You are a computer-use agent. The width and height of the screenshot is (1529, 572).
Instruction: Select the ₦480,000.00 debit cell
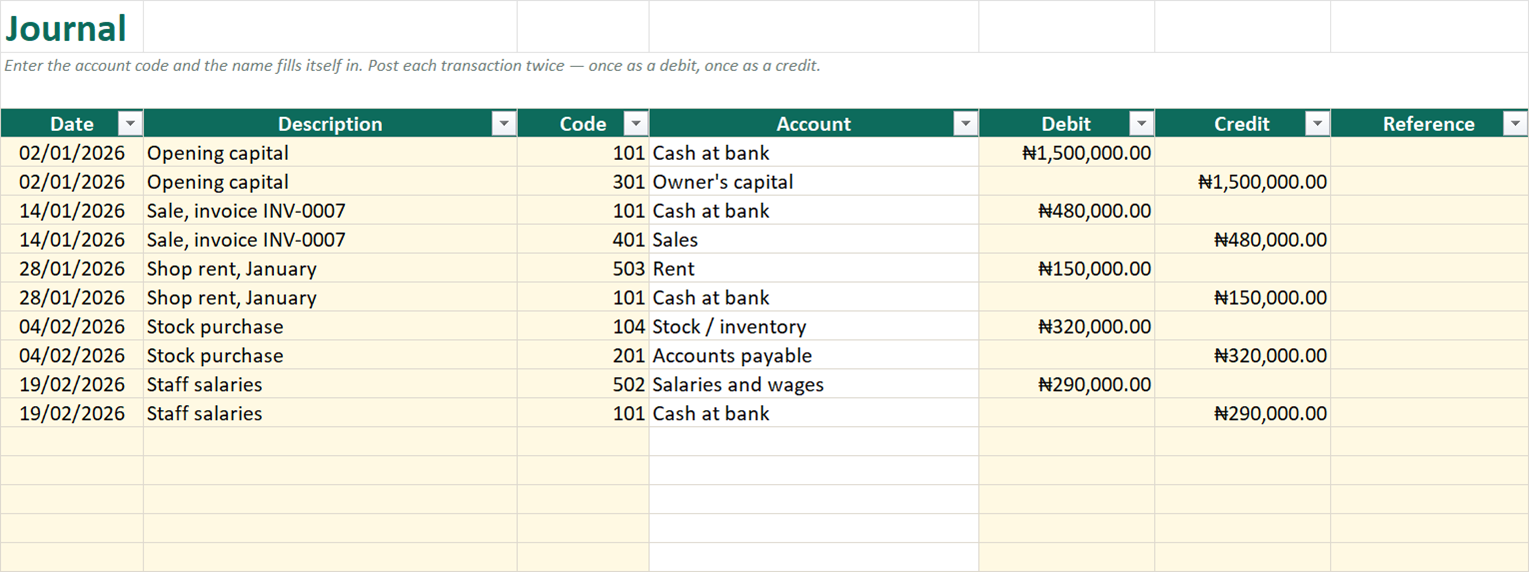[1067, 211]
